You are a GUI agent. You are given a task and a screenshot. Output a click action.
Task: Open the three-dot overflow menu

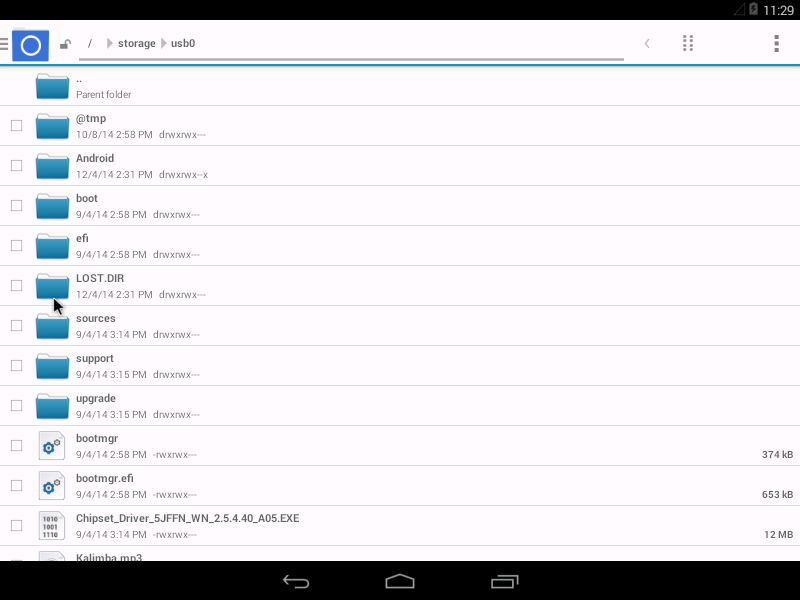[777, 43]
